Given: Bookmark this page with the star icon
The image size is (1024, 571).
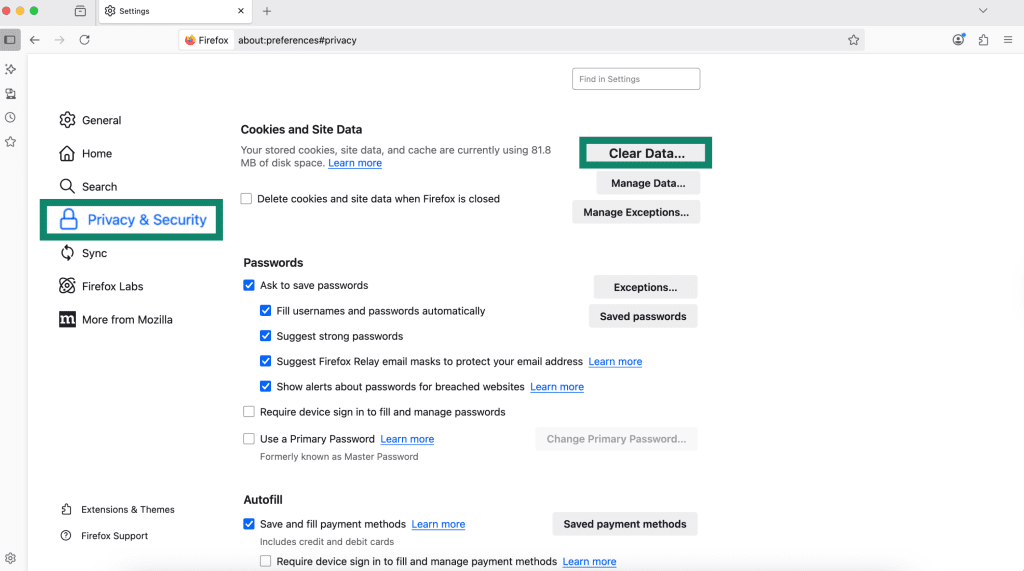Looking at the screenshot, I should (x=853, y=40).
